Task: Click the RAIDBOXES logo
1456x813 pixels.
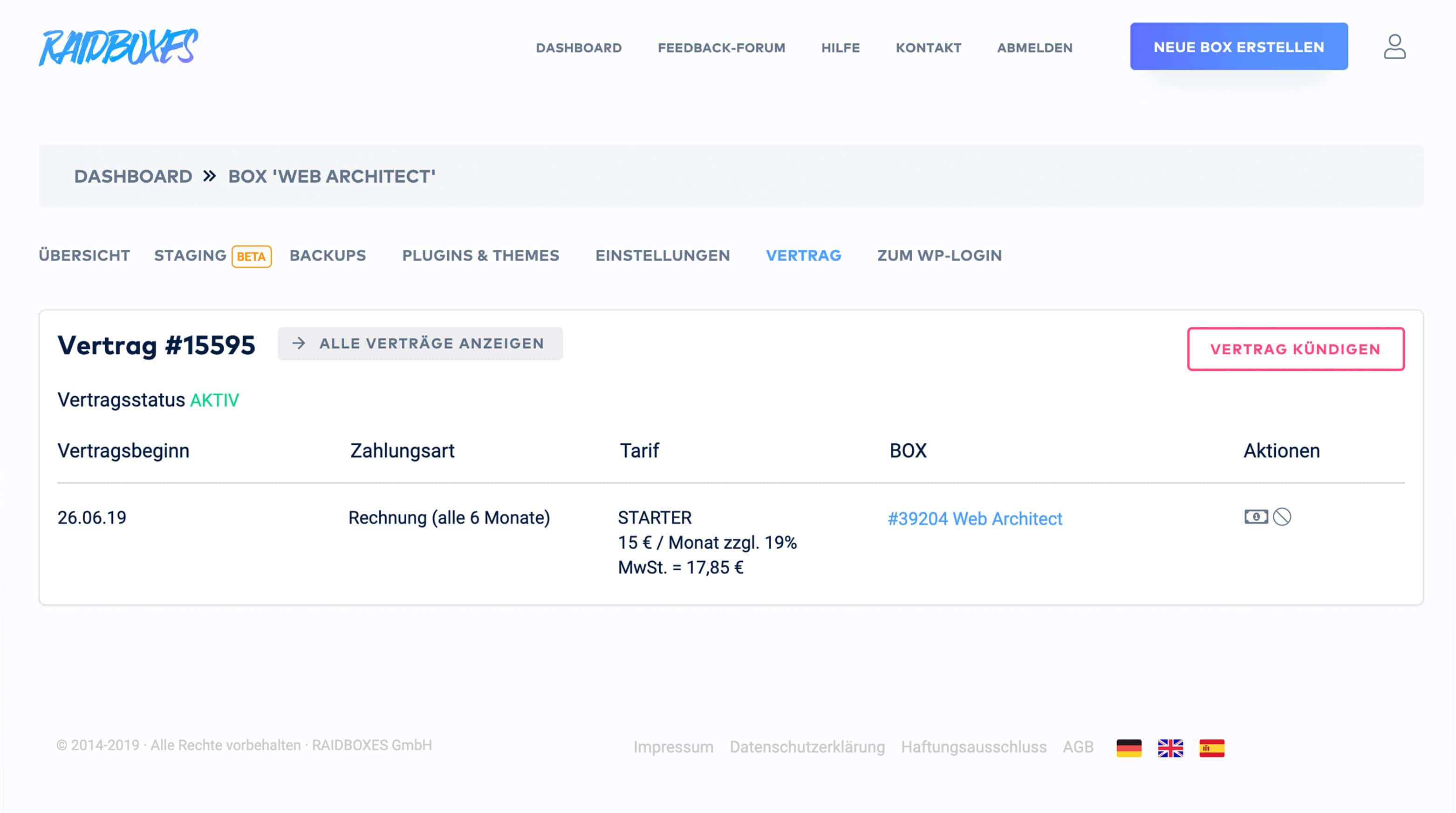Action: [119, 48]
